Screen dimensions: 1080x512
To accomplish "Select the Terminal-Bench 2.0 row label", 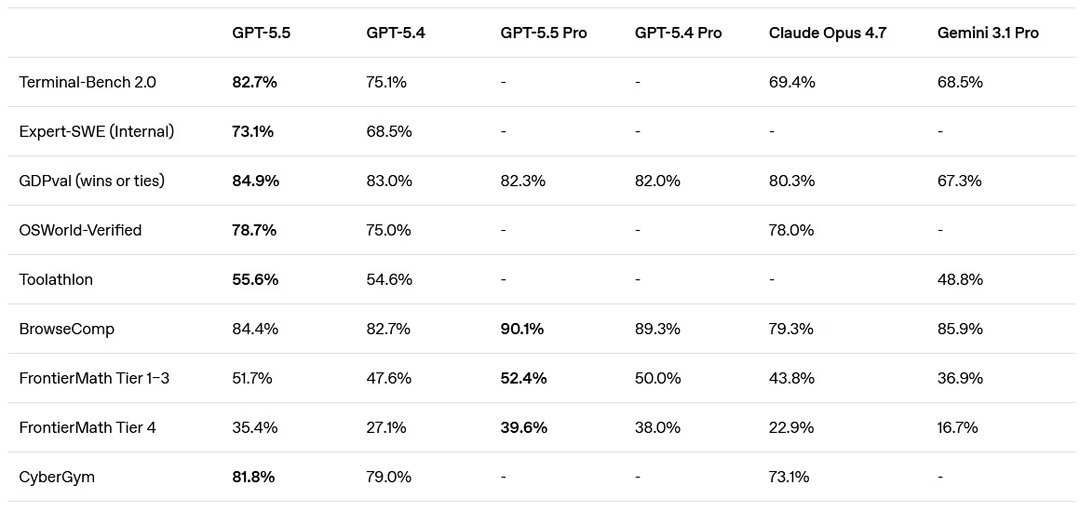I will pyautogui.click(x=87, y=82).
